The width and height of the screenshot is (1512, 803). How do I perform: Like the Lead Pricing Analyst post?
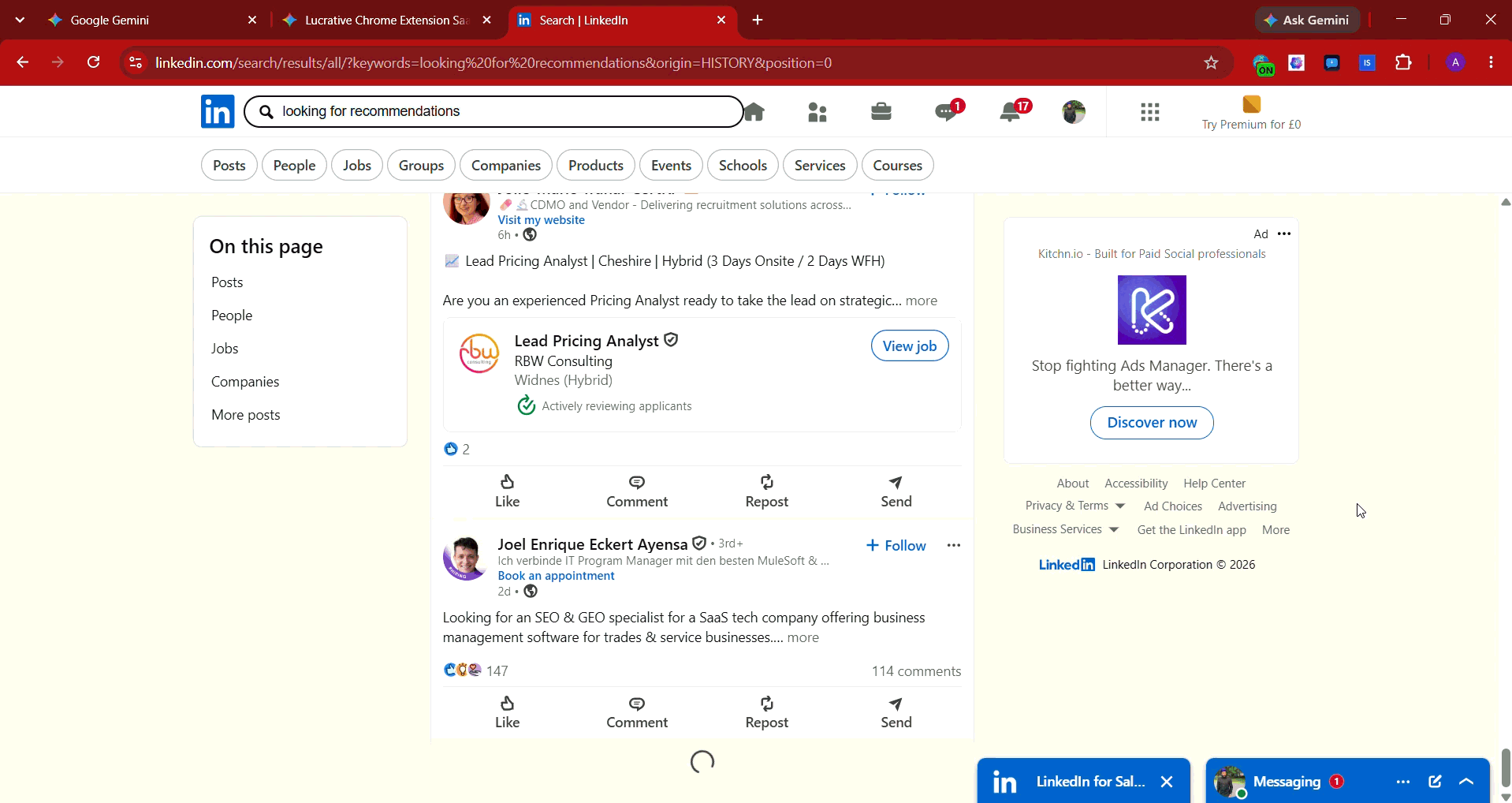508,491
